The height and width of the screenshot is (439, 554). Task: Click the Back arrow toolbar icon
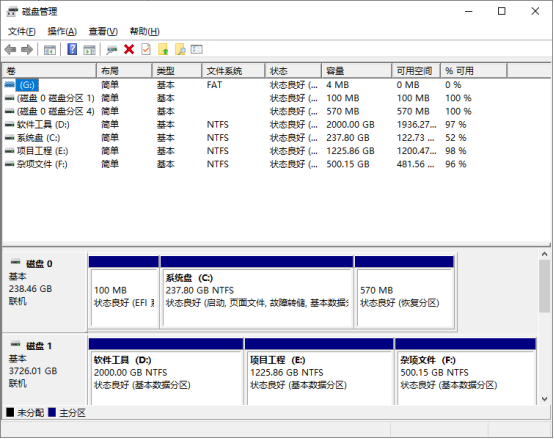pyautogui.click(x=11, y=49)
